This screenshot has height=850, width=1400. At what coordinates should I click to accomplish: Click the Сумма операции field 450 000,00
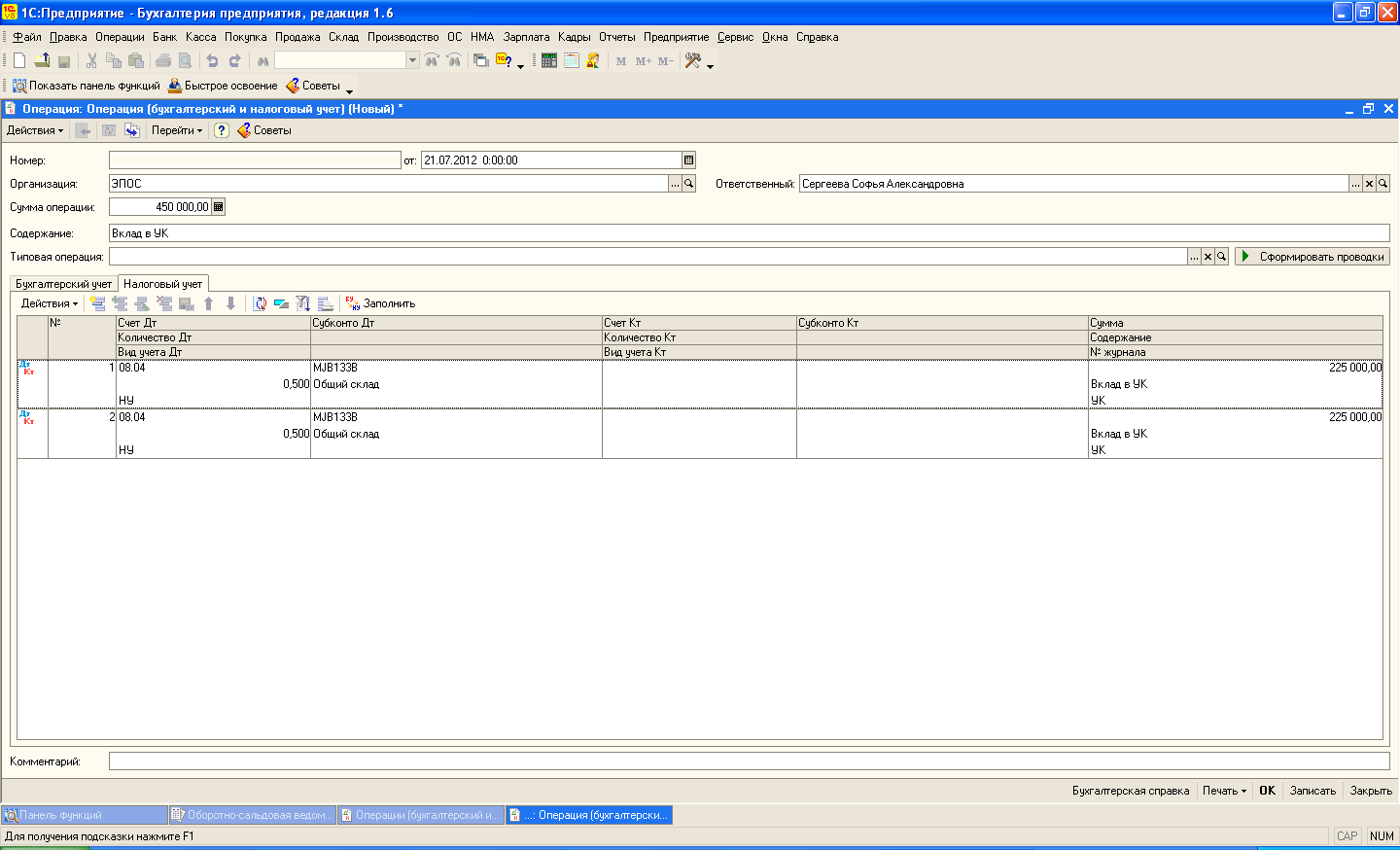pyautogui.click(x=160, y=207)
